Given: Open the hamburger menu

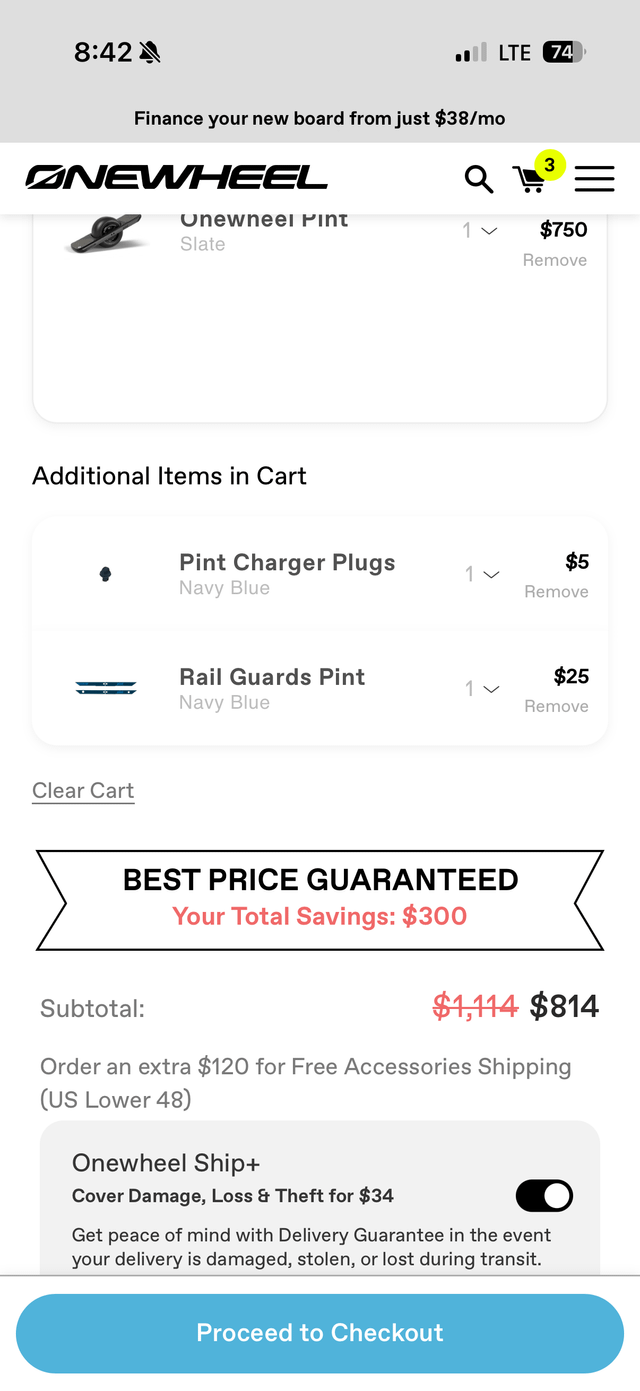Looking at the screenshot, I should [x=594, y=179].
